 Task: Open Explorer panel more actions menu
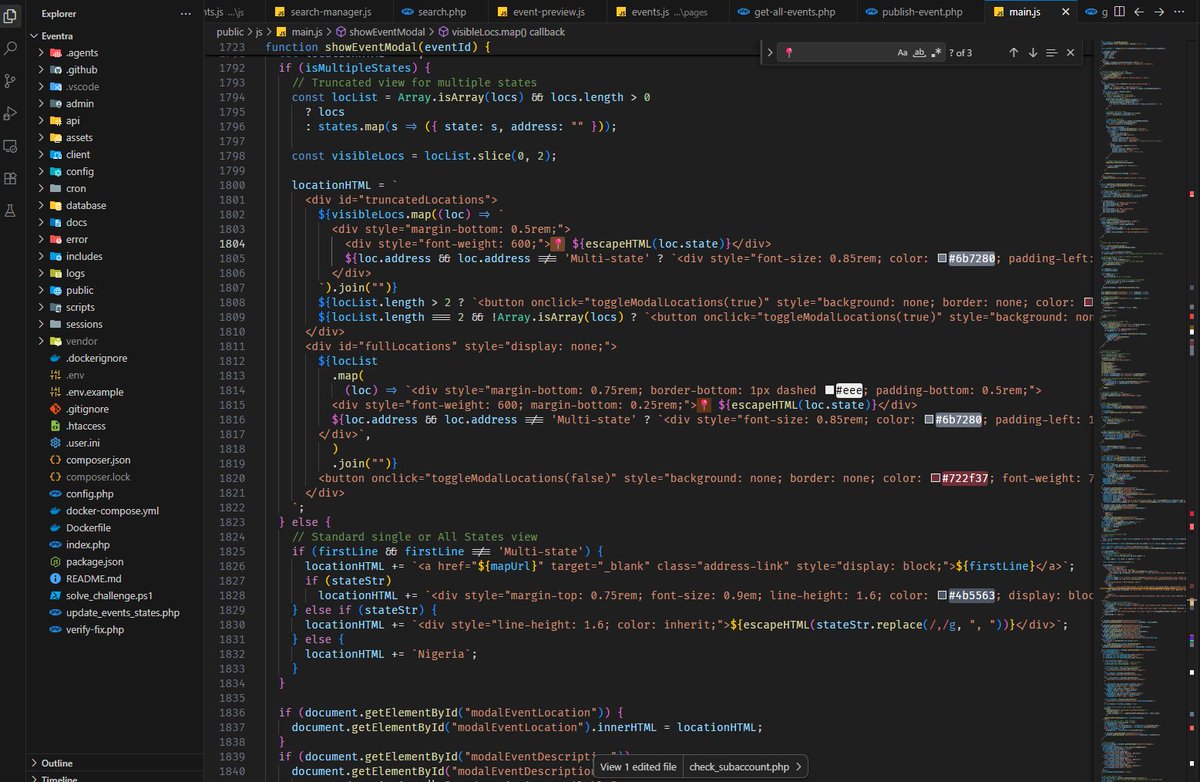coord(185,14)
